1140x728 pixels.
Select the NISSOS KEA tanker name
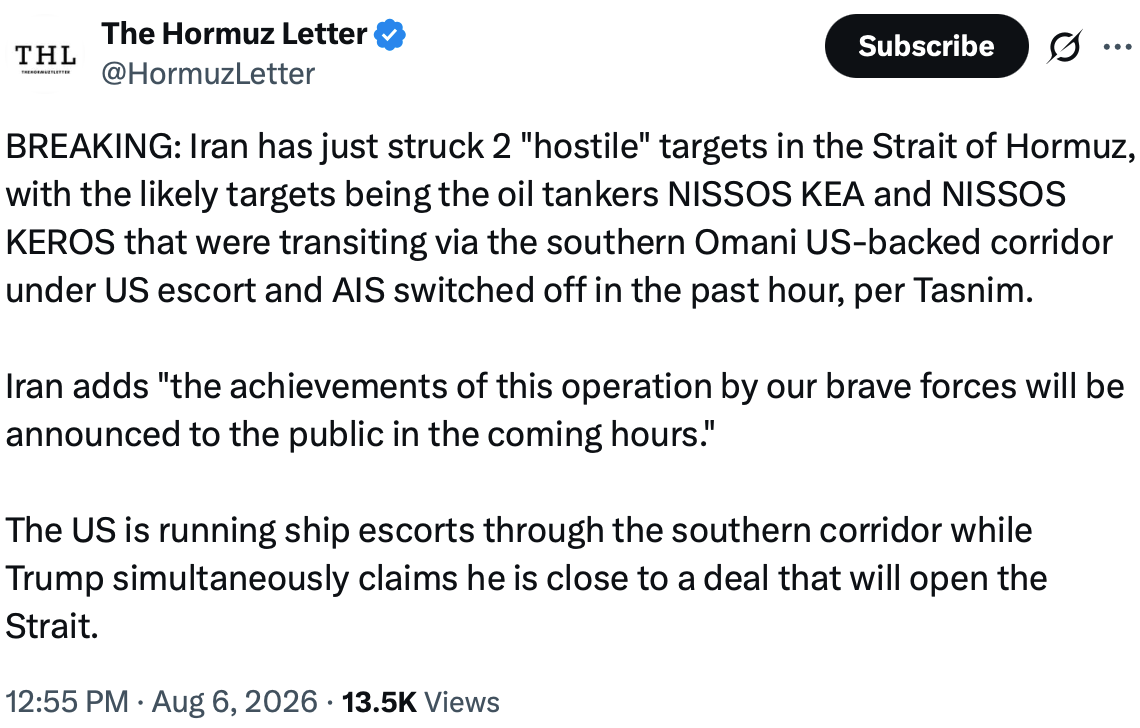coord(766,194)
